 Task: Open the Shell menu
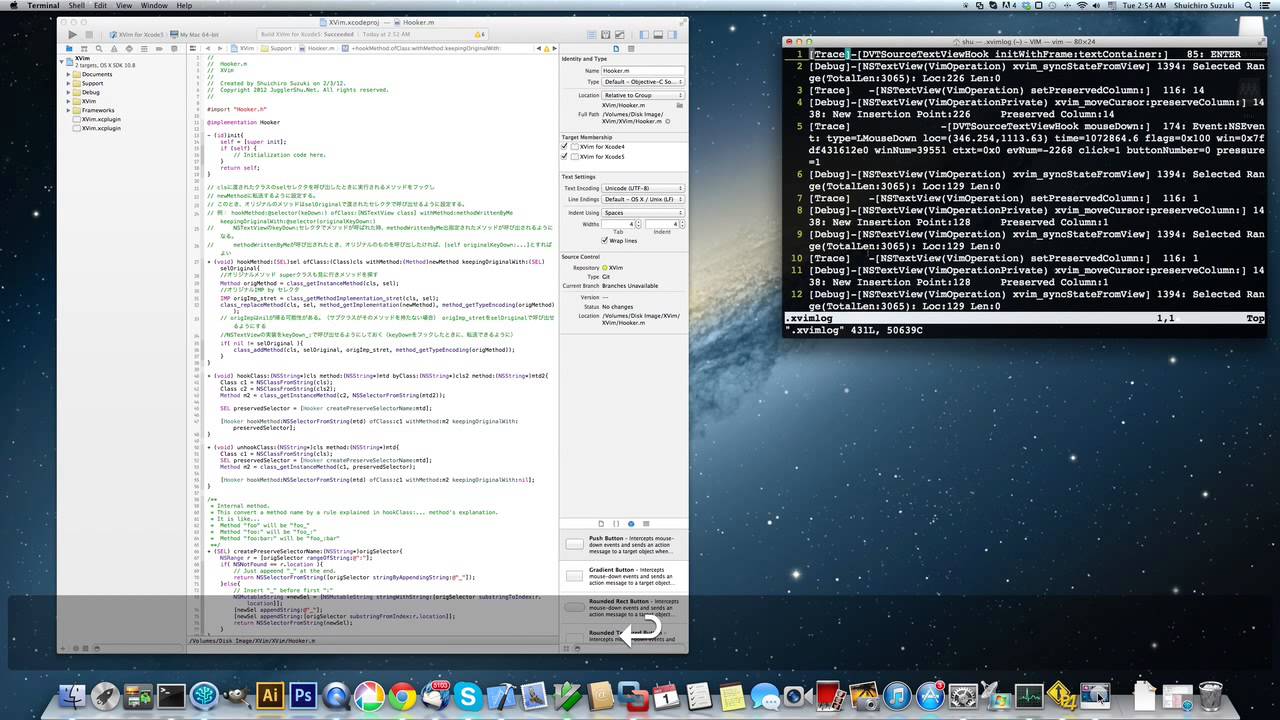coord(76,6)
